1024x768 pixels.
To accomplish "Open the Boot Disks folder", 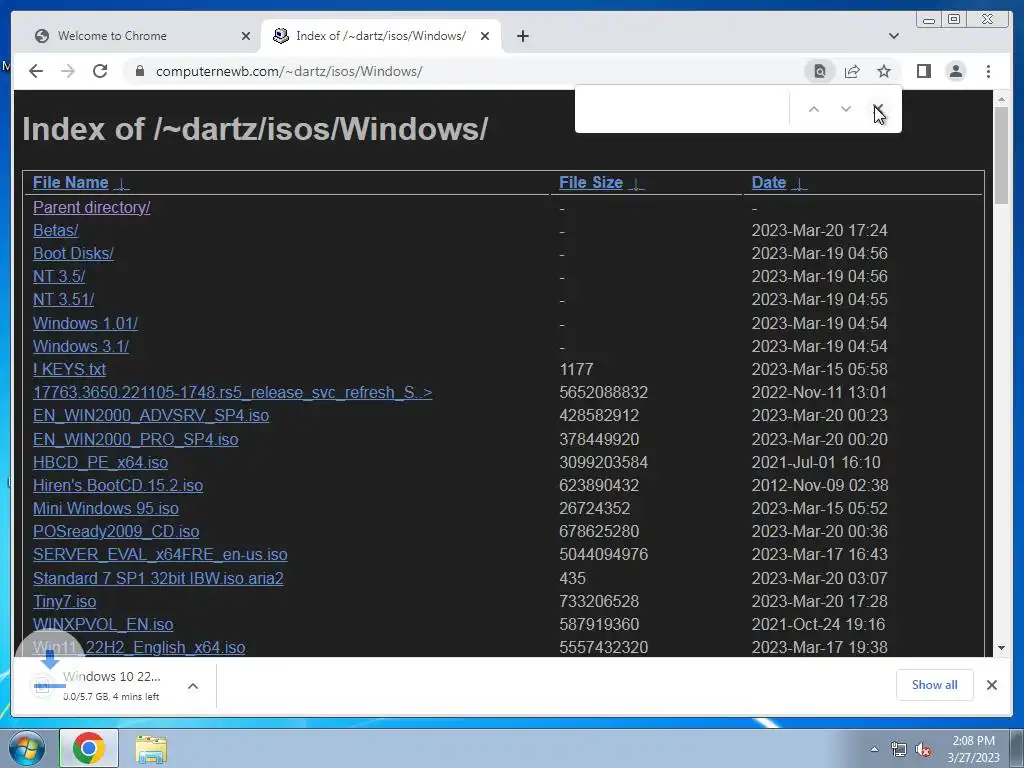I will click(73, 253).
